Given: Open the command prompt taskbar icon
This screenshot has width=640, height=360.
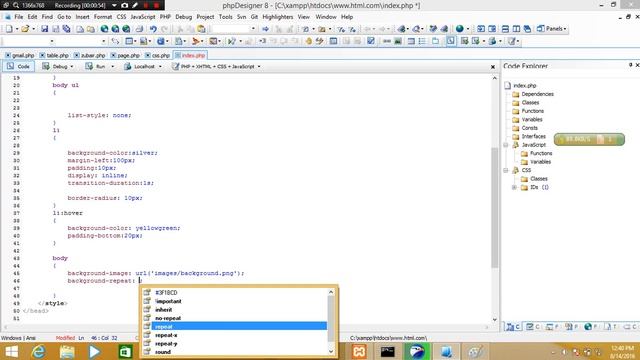Looking at the screenshot, I should pos(387,351).
